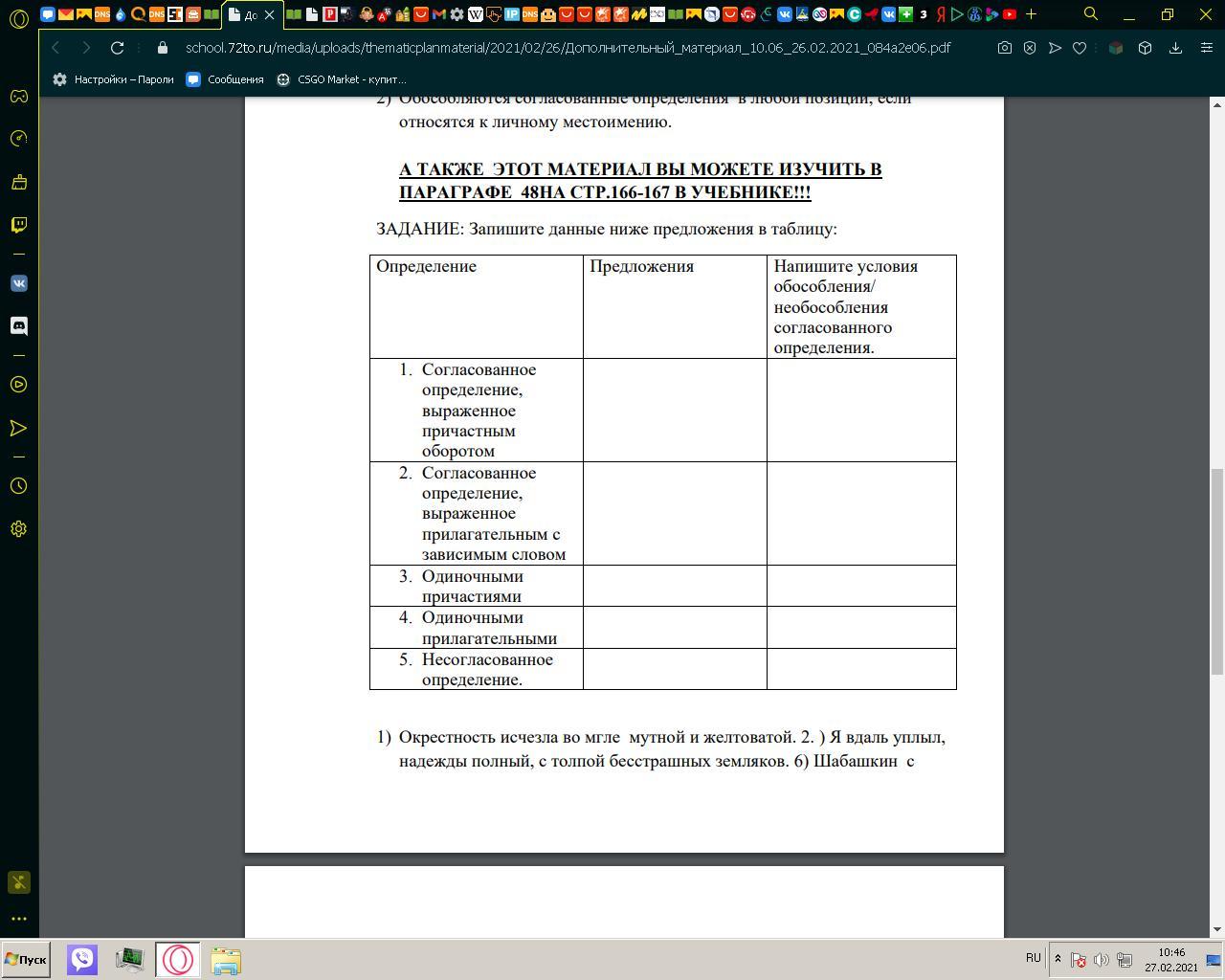Click the vertical scrollbar thumb
This screenshot has width=1225, height=980.
[x=1217, y=571]
